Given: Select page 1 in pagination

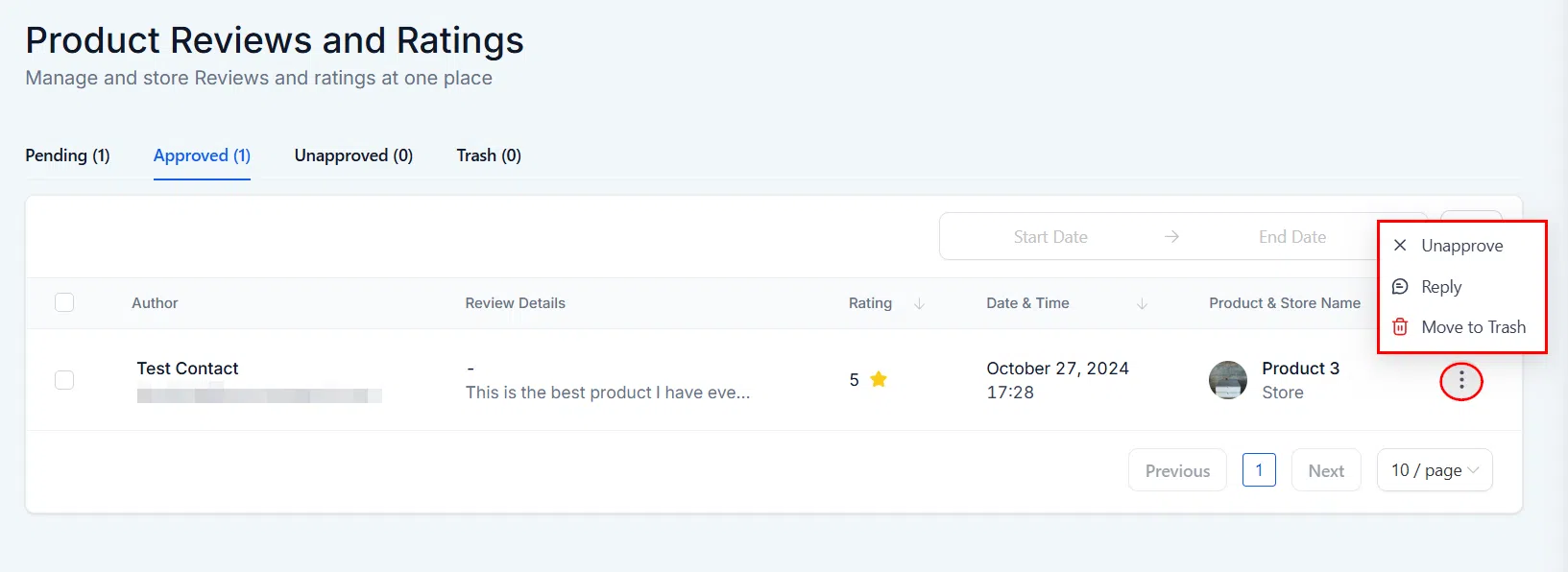Looking at the screenshot, I should point(1259,470).
